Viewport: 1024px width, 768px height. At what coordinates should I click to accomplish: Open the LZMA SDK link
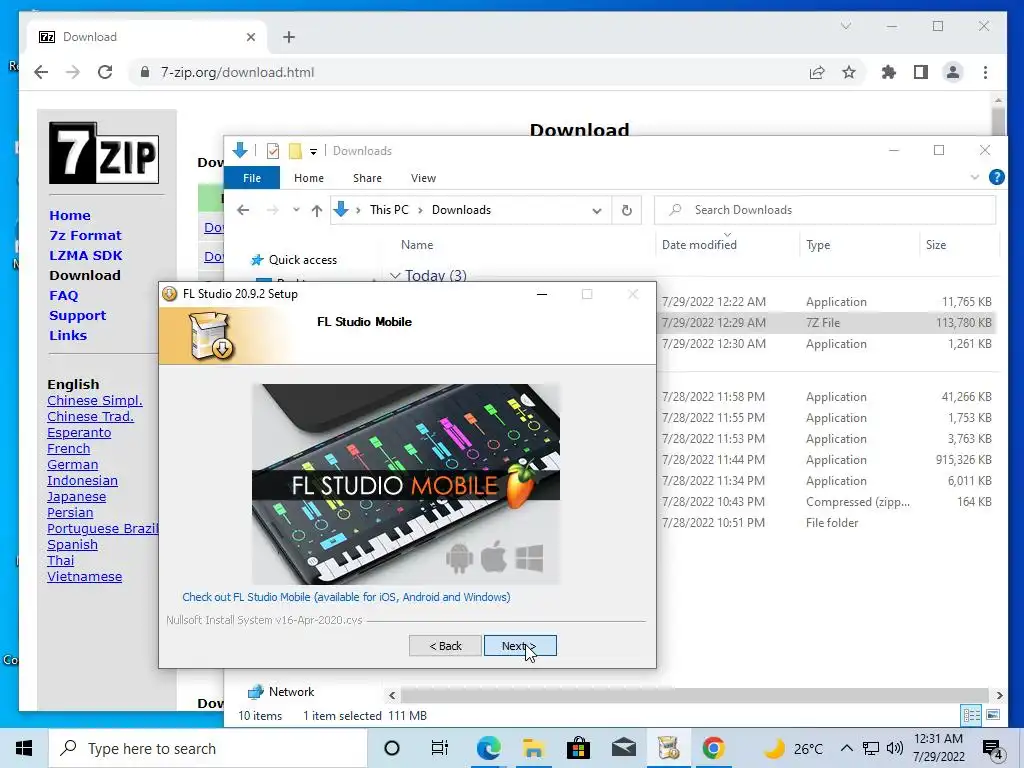(x=86, y=255)
